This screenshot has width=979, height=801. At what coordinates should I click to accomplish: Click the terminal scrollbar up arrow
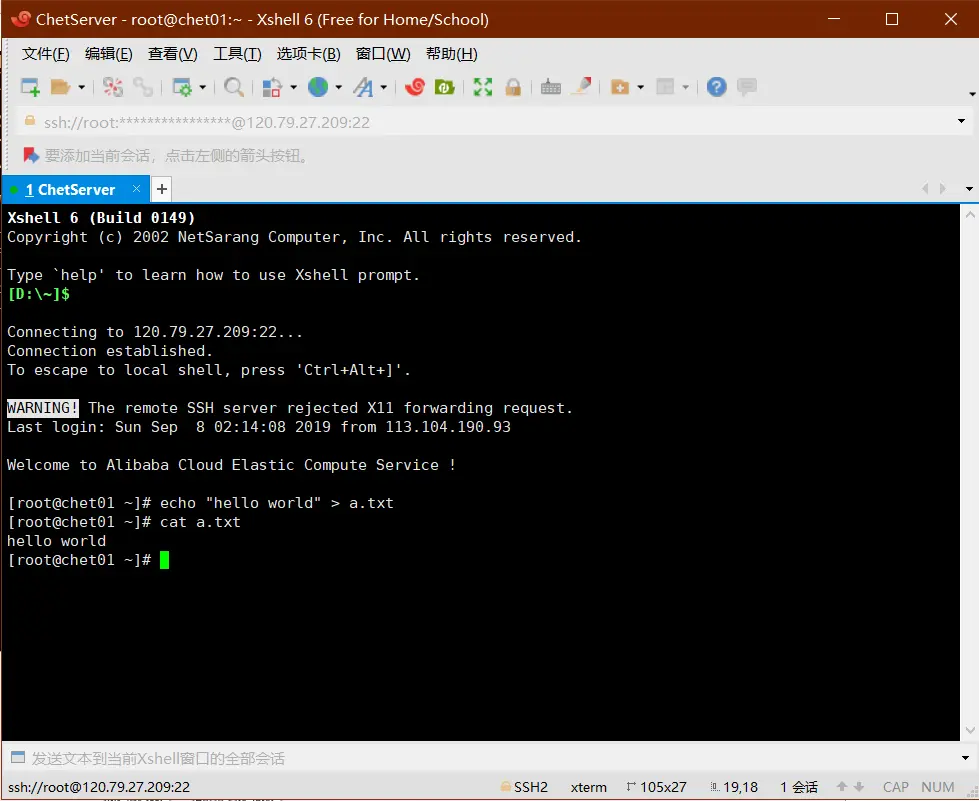pos(970,215)
